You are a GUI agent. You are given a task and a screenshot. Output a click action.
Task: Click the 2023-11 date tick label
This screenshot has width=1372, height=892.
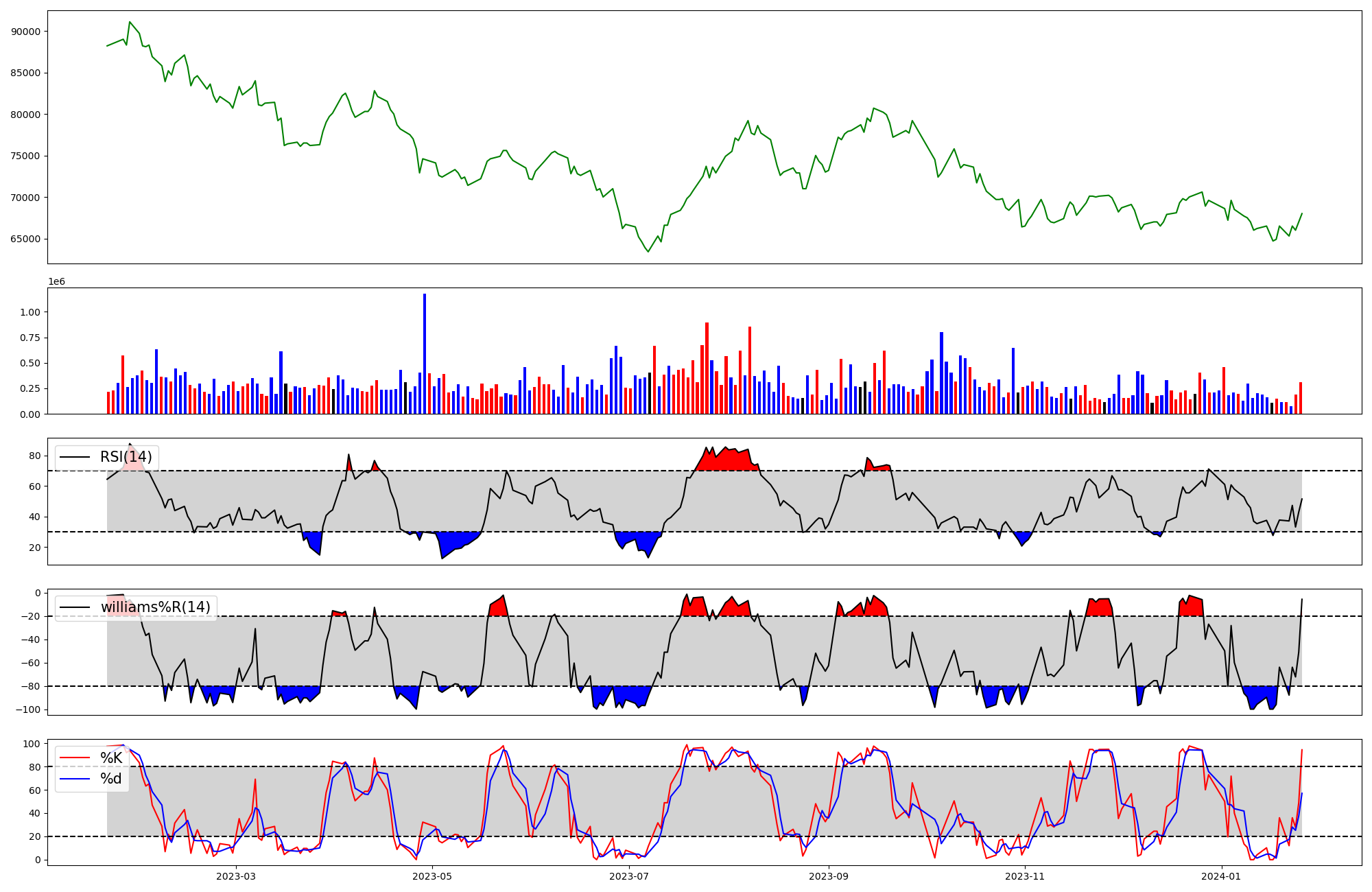[1025, 876]
